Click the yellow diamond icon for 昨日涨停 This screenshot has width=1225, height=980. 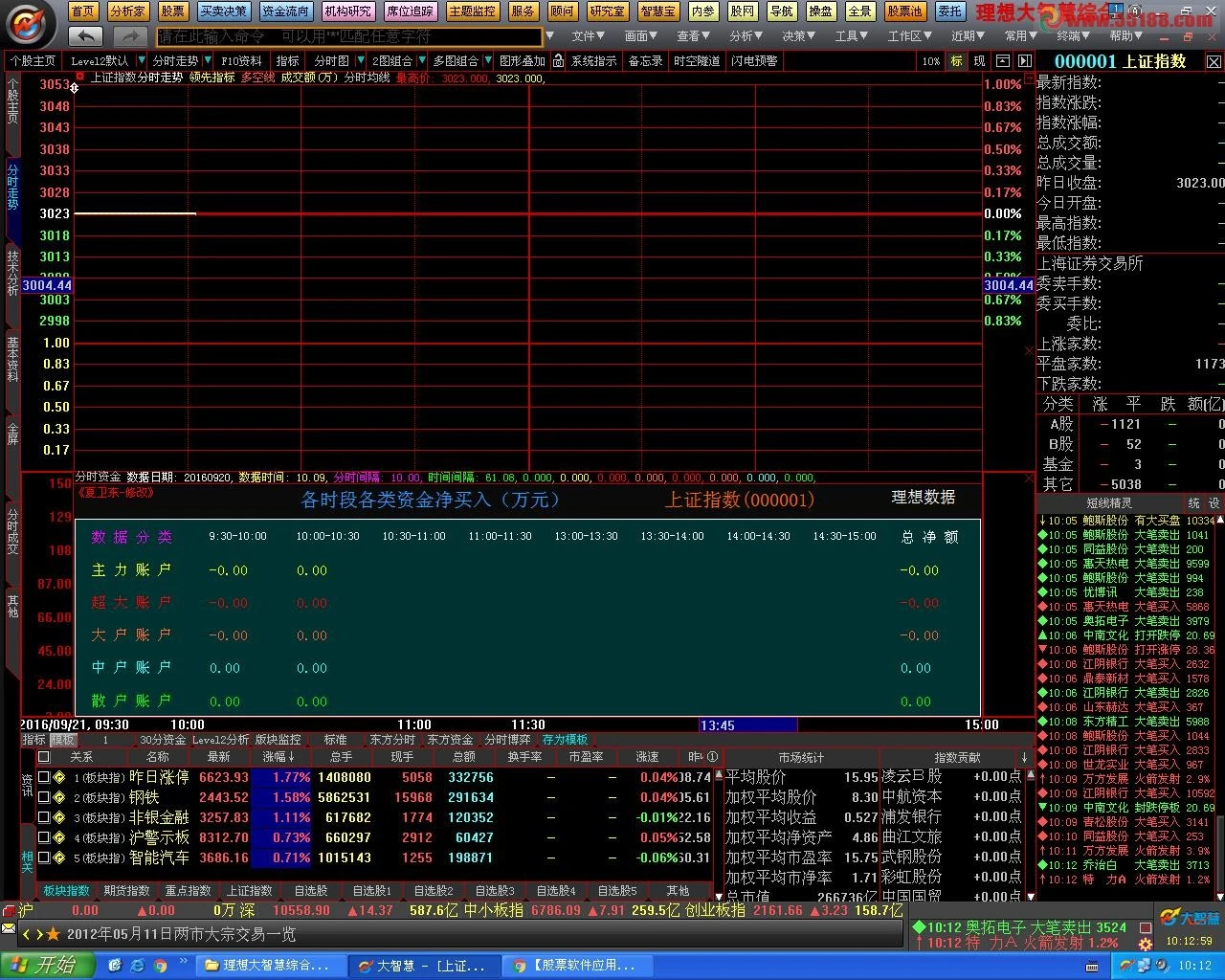pos(60,777)
